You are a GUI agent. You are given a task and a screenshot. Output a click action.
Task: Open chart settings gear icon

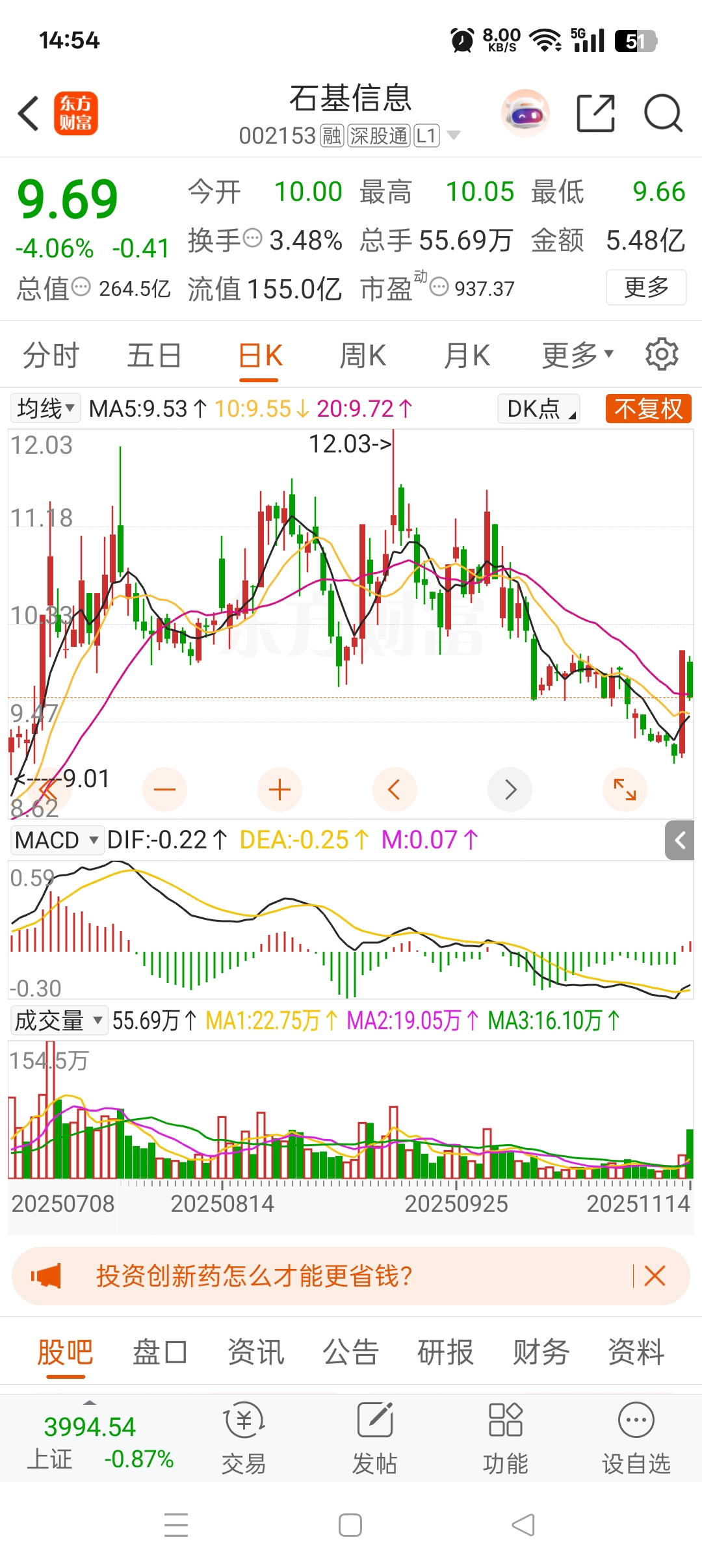(662, 354)
